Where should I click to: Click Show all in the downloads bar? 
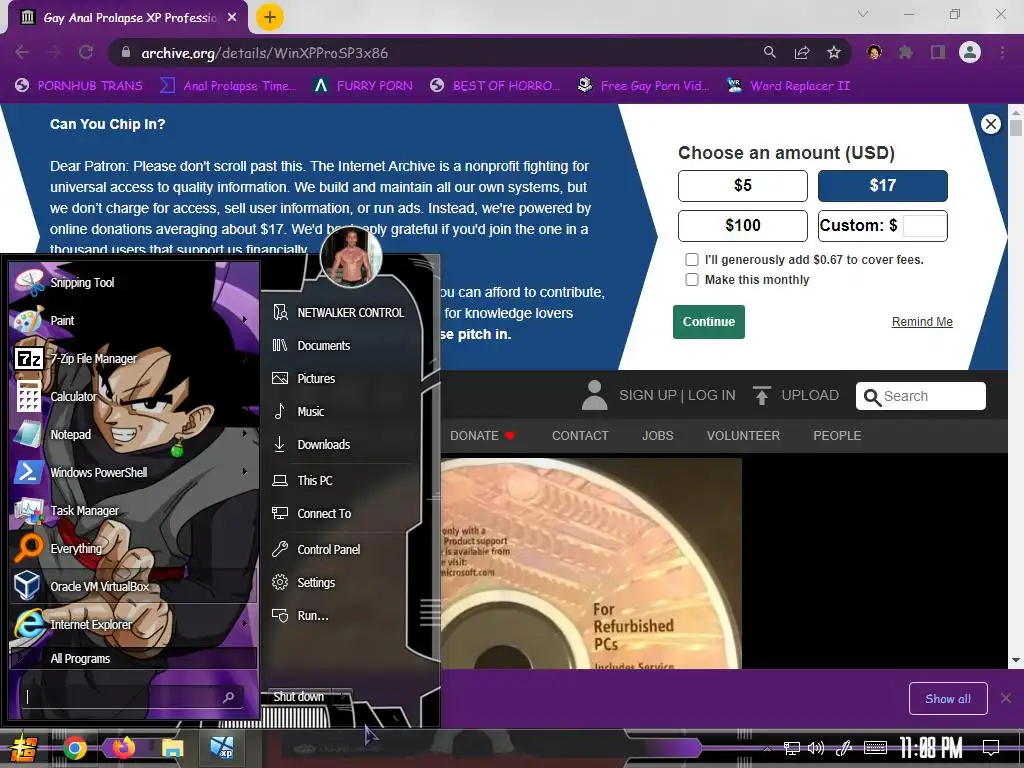click(948, 699)
